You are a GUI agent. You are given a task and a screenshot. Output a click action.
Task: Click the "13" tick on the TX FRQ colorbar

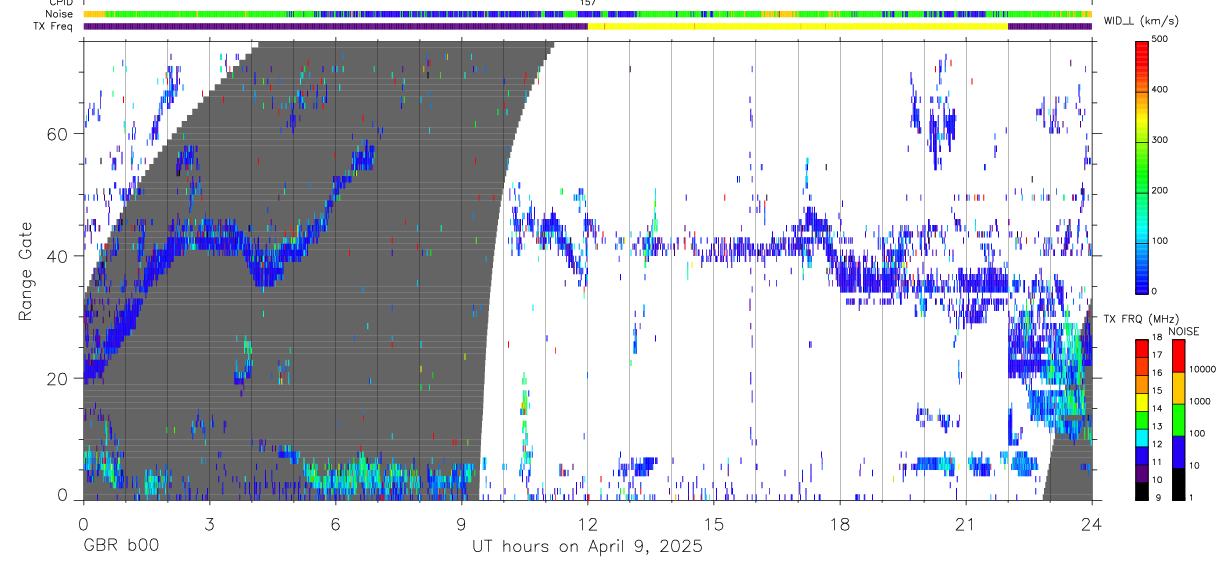pyautogui.click(x=1157, y=426)
